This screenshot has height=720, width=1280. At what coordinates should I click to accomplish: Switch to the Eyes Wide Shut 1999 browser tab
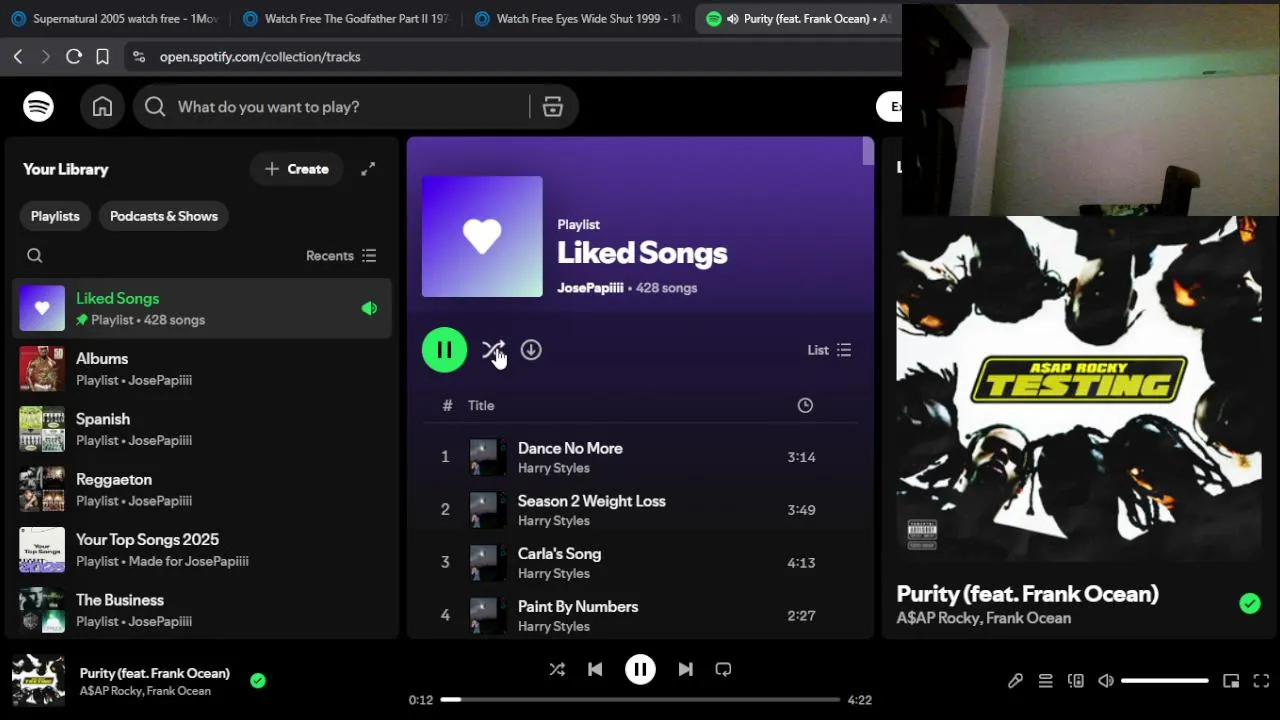pos(579,19)
